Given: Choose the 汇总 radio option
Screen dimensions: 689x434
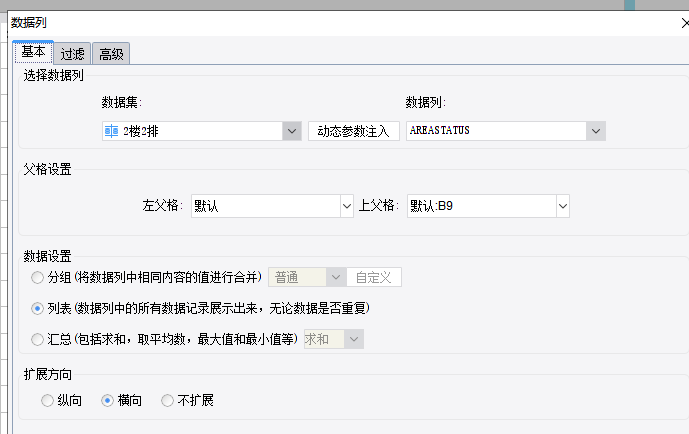Looking at the screenshot, I should 37,340.
